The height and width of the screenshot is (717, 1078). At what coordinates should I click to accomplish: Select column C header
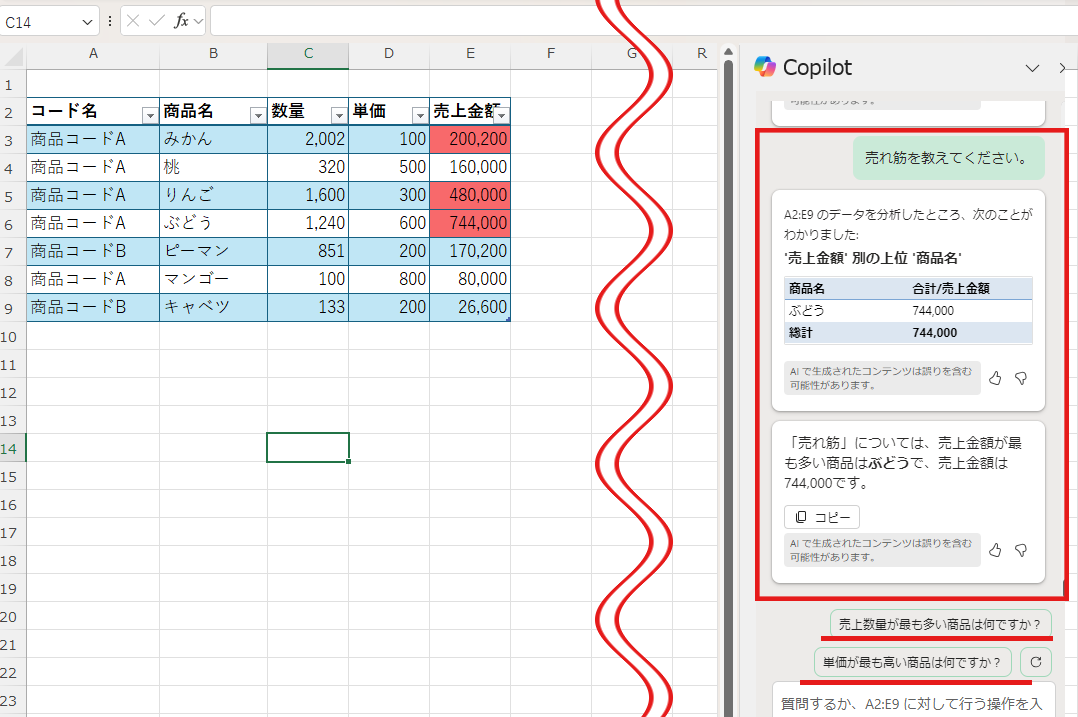[x=308, y=54]
